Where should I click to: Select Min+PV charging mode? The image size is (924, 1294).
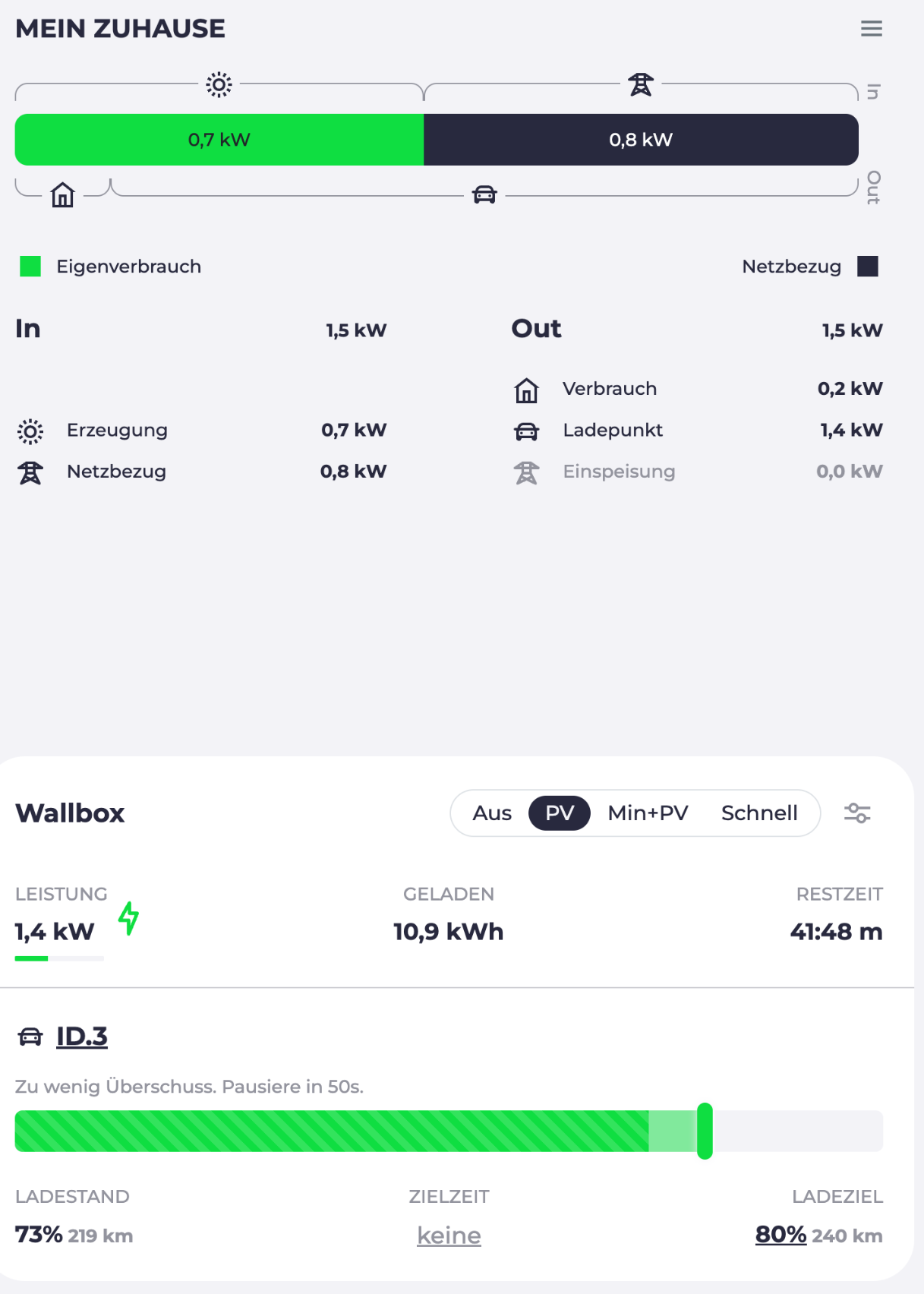point(648,813)
